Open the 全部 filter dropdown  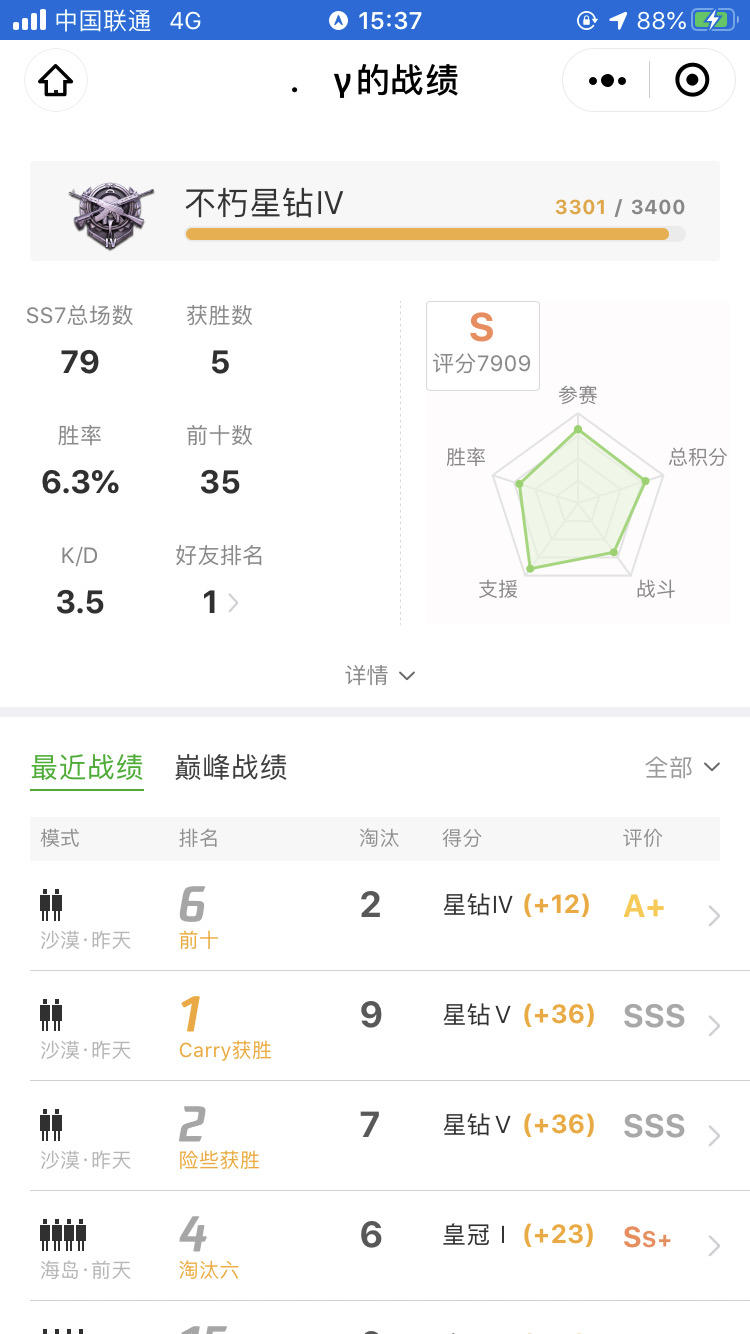[682, 767]
